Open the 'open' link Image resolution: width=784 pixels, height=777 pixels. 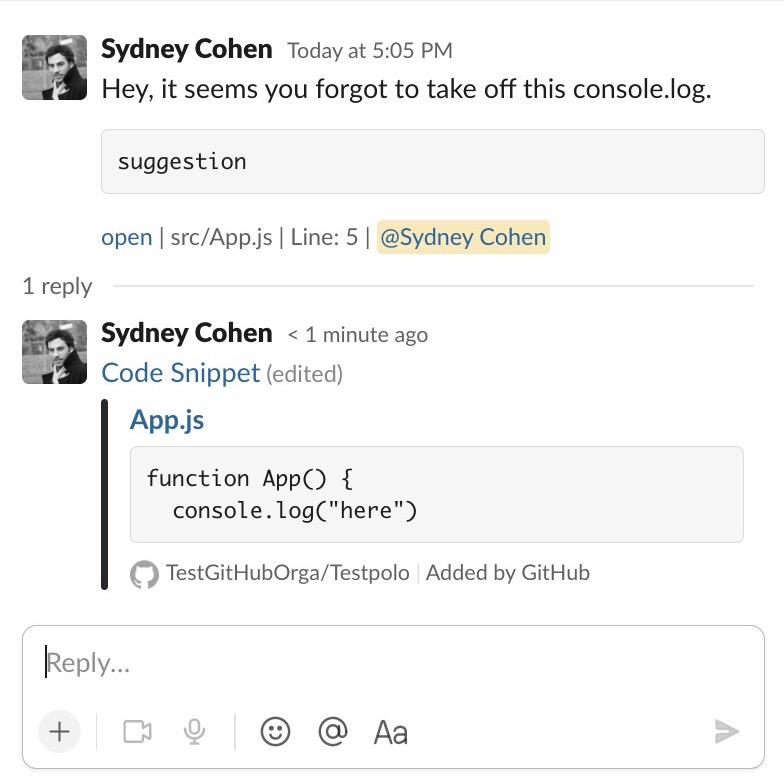click(126, 237)
